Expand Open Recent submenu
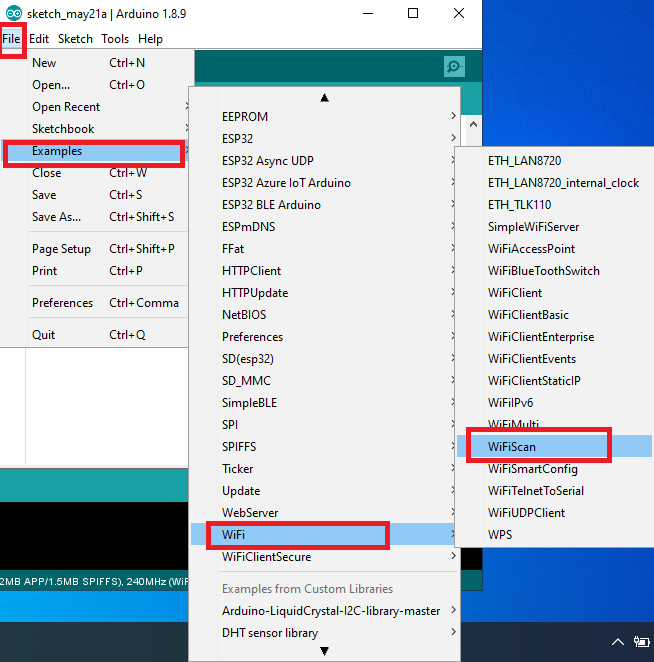 click(x=95, y=107)
